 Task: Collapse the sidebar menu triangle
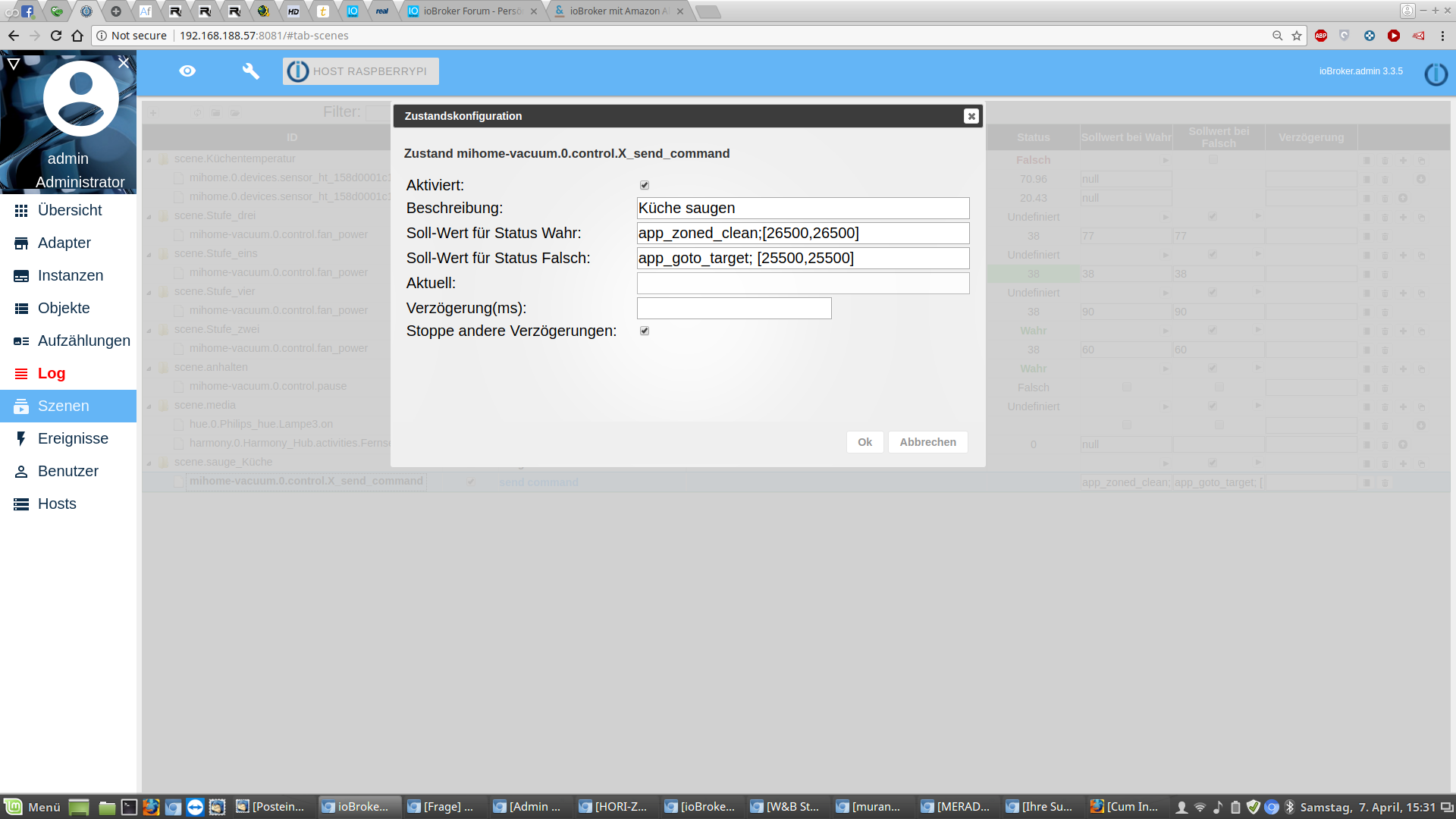[x=14, y=64]
